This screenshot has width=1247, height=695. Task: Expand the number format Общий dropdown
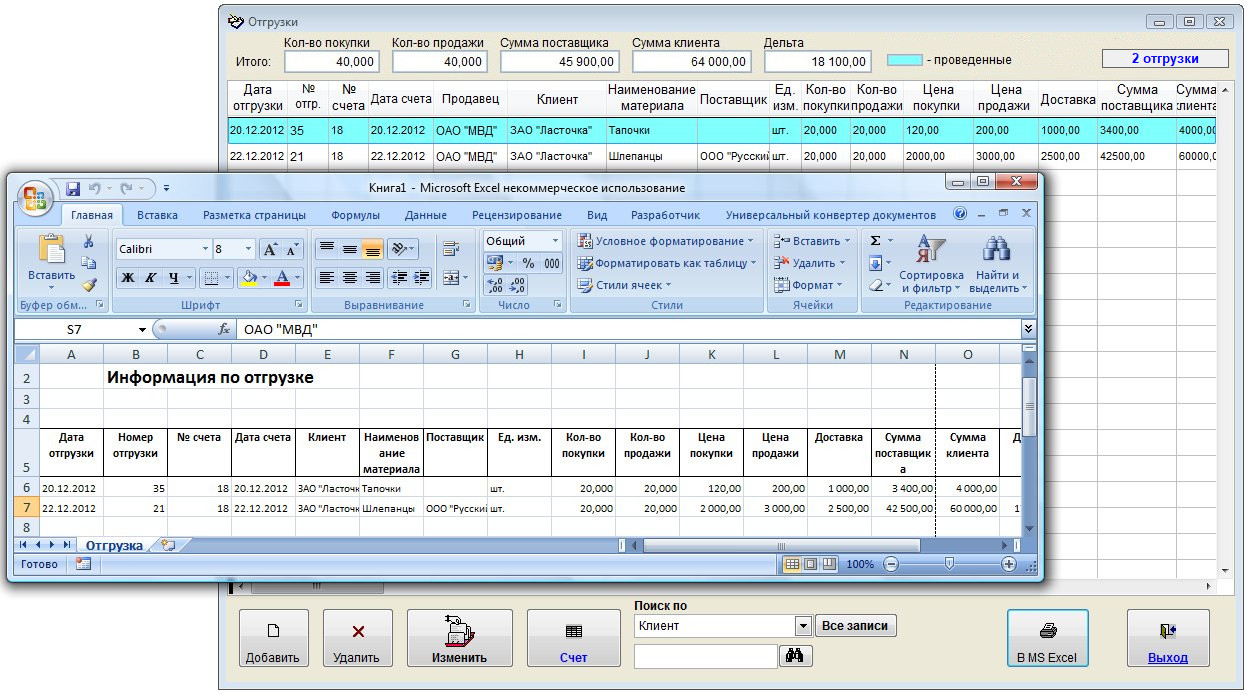555,241
